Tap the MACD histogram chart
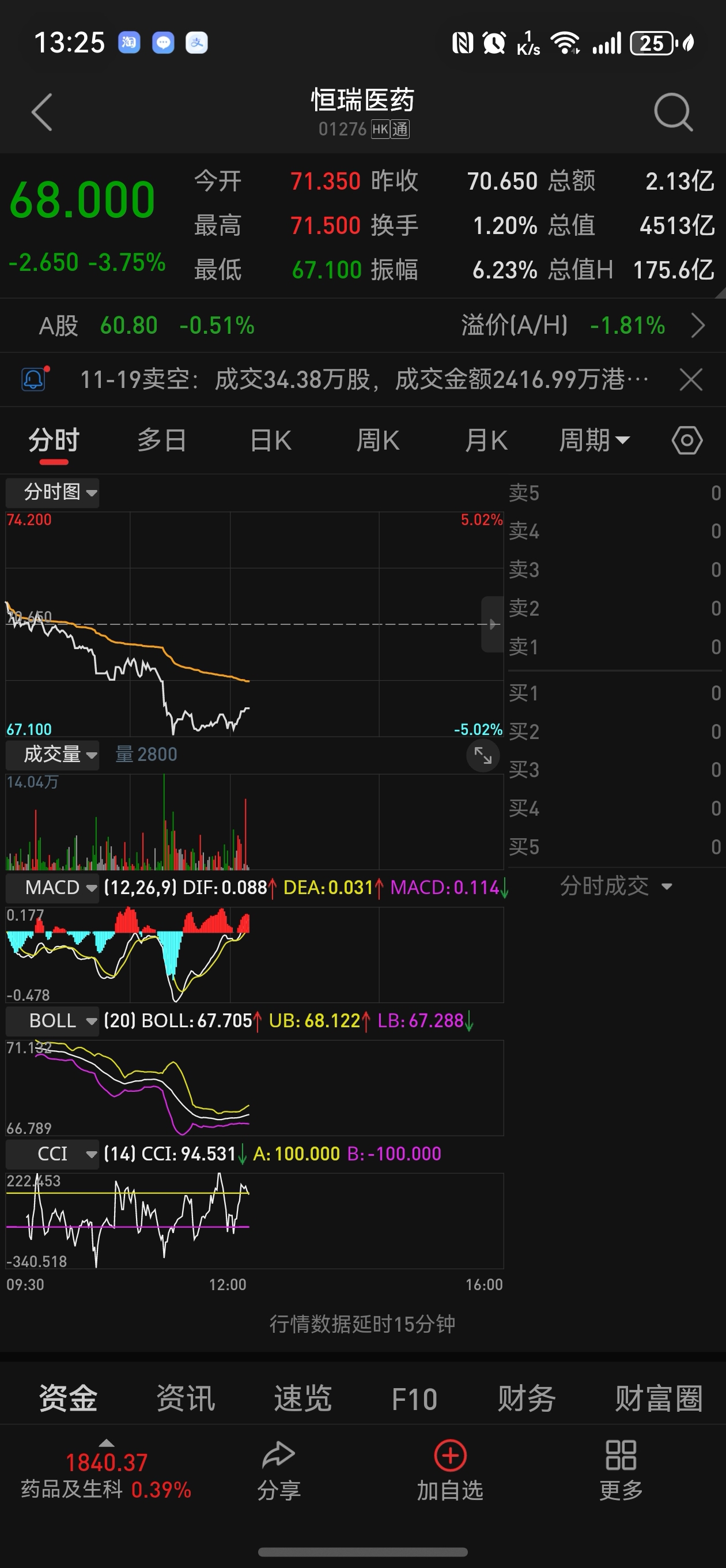This screenshot has height=1568, width=726. click(x=254, y=955)
